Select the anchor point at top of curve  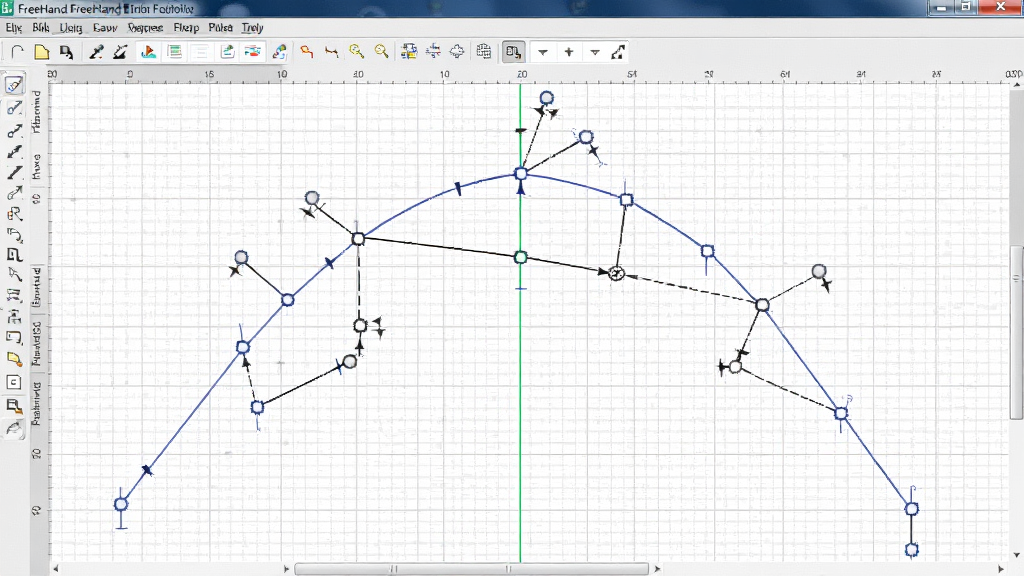(520, 174)
